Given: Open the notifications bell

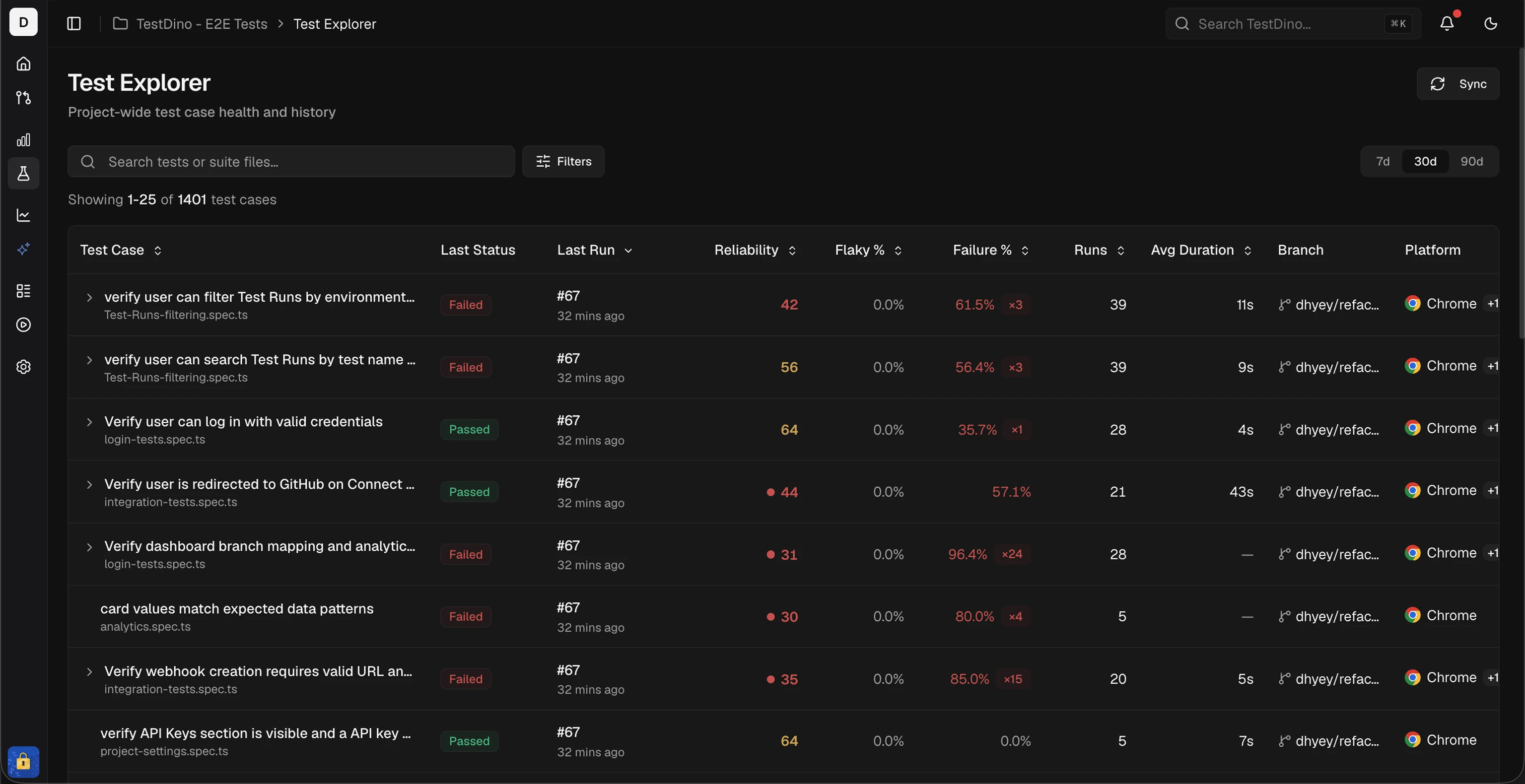Looking at the screenshot, I should pyautogui.click(x=1447, y=23).
